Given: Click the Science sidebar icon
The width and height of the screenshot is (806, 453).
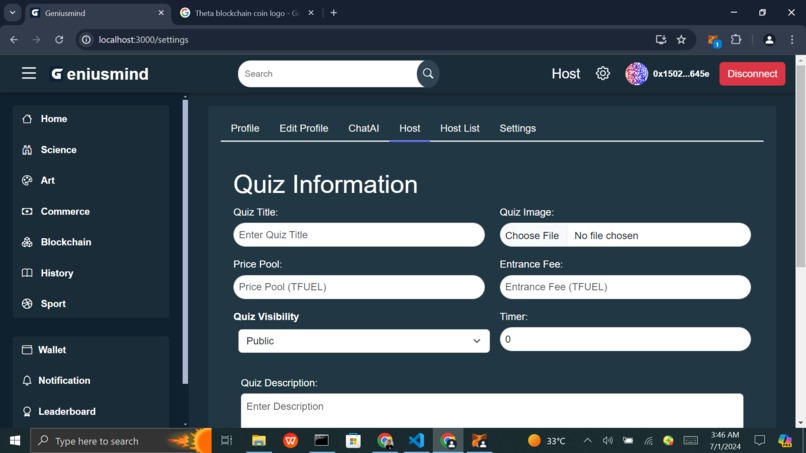Looking at the screenshot, I should pyautogui.click(x=27, y=150).
